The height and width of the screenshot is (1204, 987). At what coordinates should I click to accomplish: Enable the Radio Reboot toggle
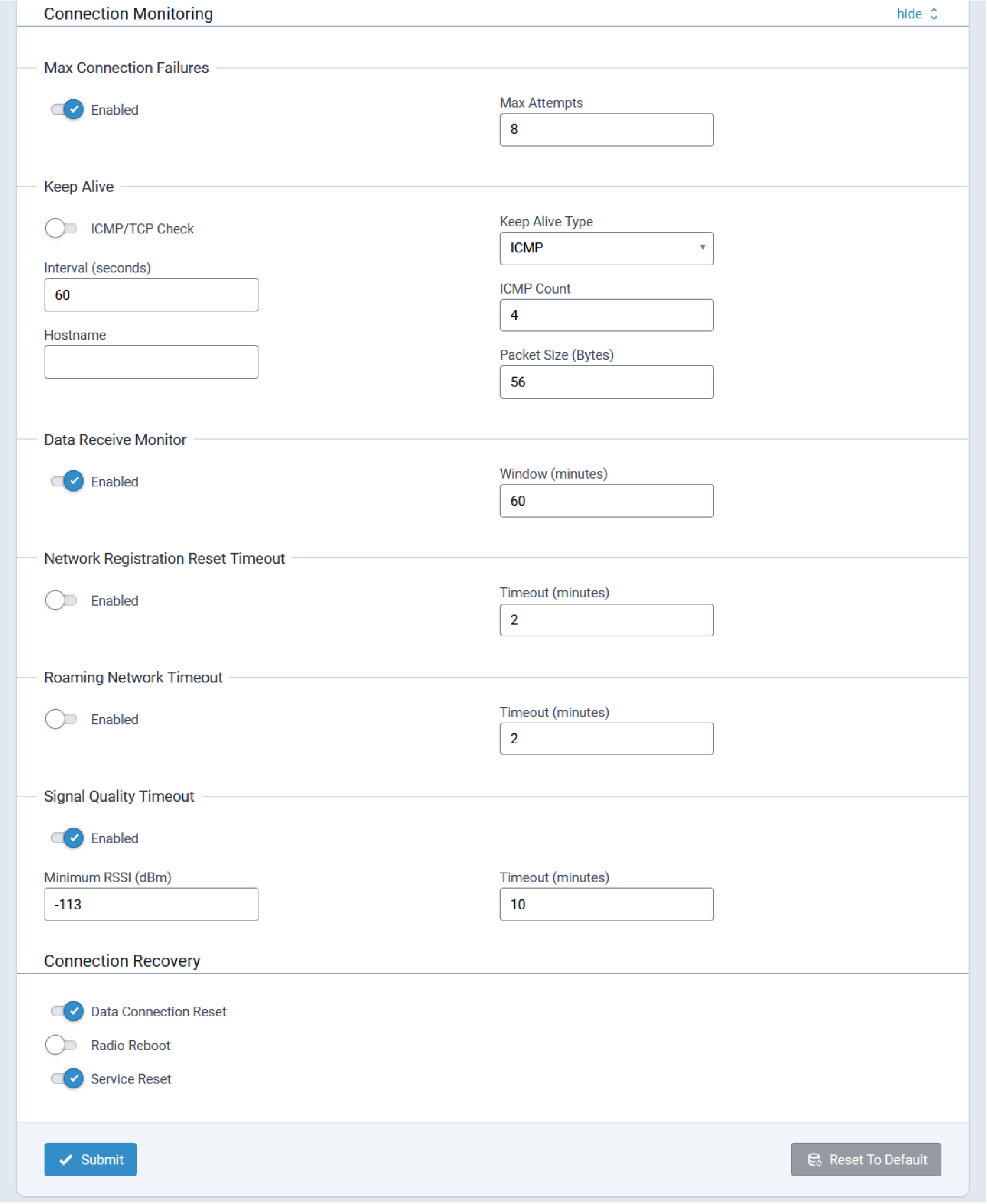pyautogui.click(x=61, y=1045)
